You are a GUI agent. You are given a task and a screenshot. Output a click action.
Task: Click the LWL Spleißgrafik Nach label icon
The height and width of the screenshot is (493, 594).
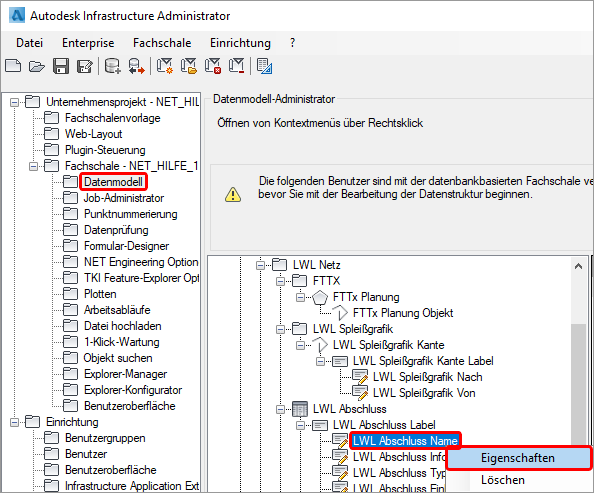click(360, 377)
